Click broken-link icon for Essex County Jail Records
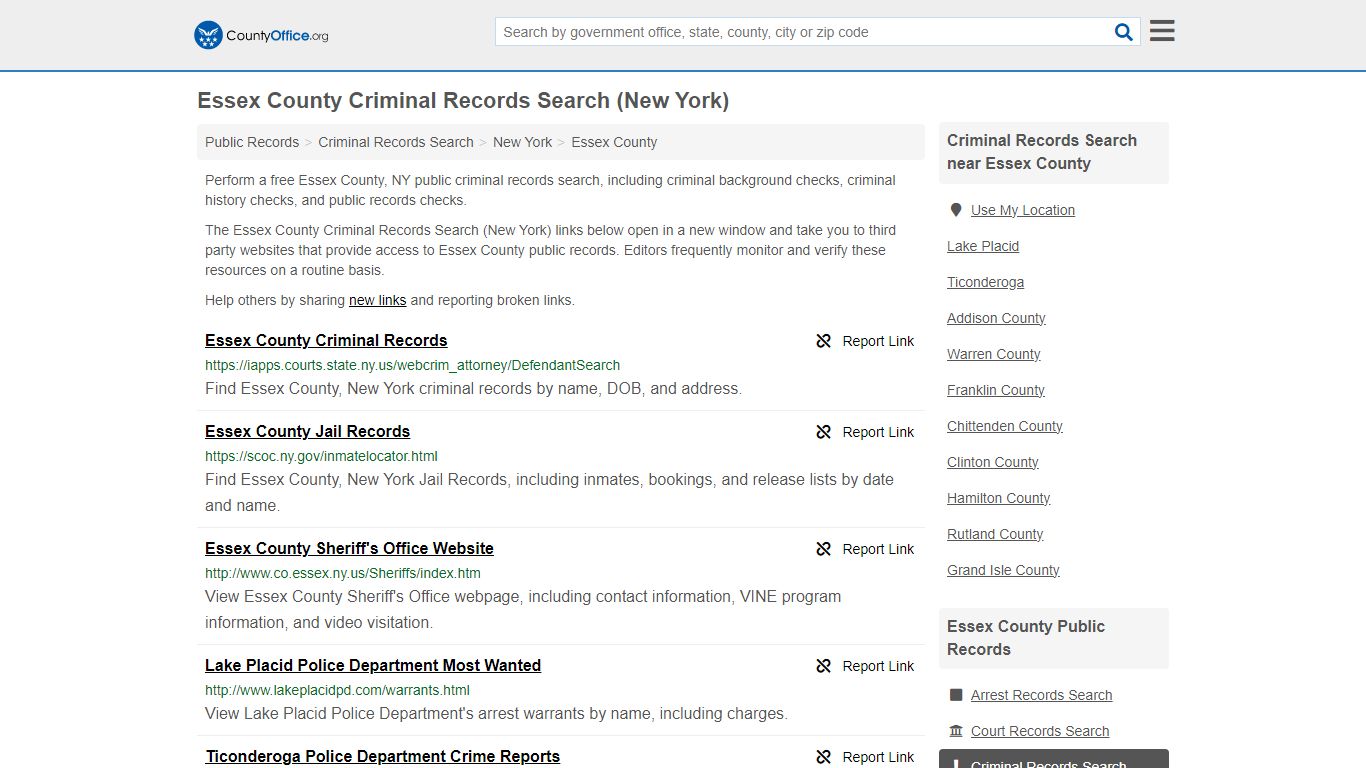1366x768 pixels. (824, 432)
